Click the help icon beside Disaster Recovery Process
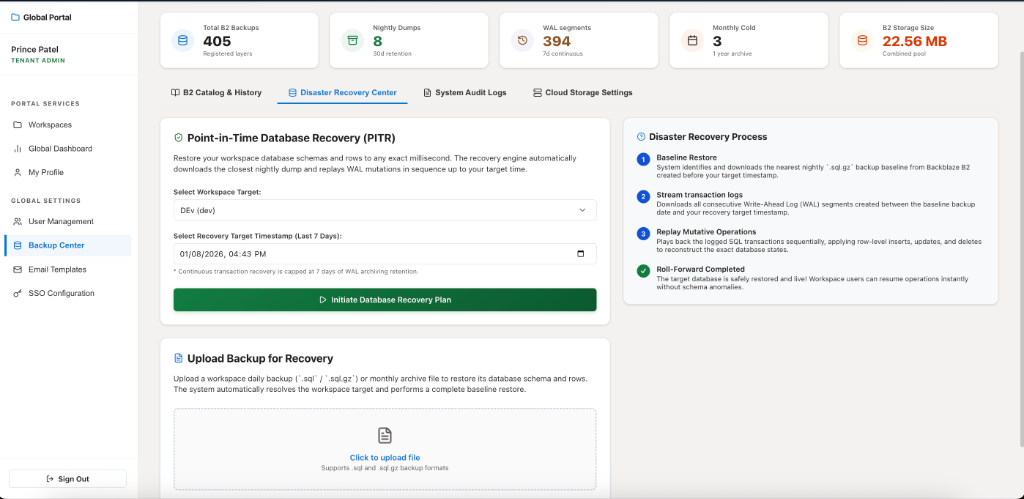 (x=641, y=137)
